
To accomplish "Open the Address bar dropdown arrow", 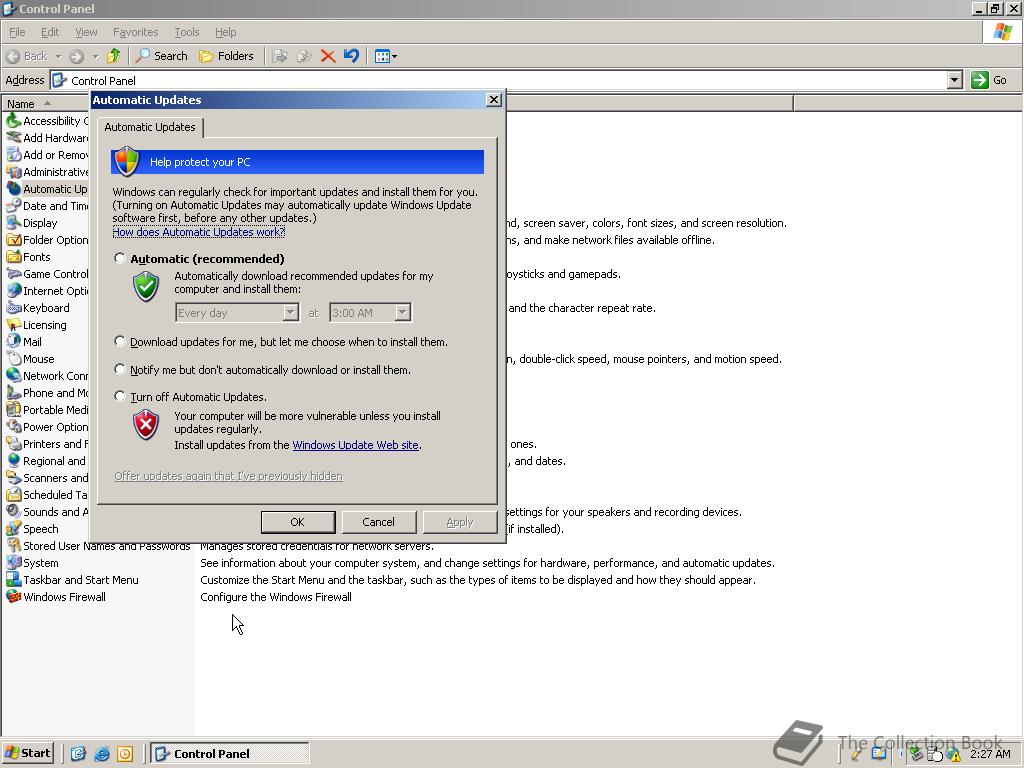I will coord(955,80).
